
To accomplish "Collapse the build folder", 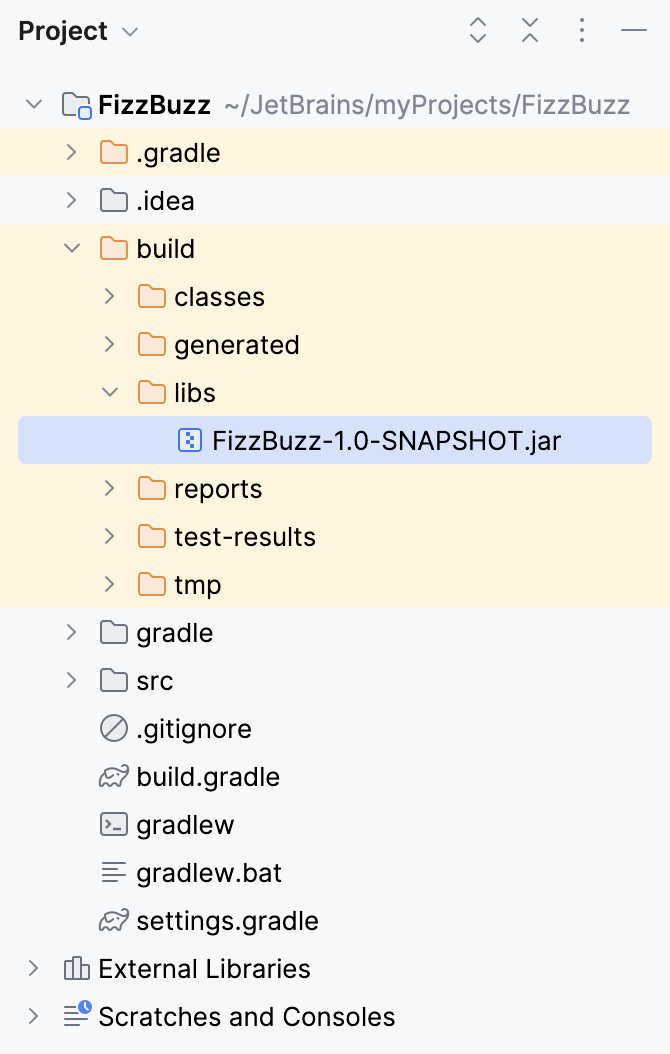I will pos(71,248).
